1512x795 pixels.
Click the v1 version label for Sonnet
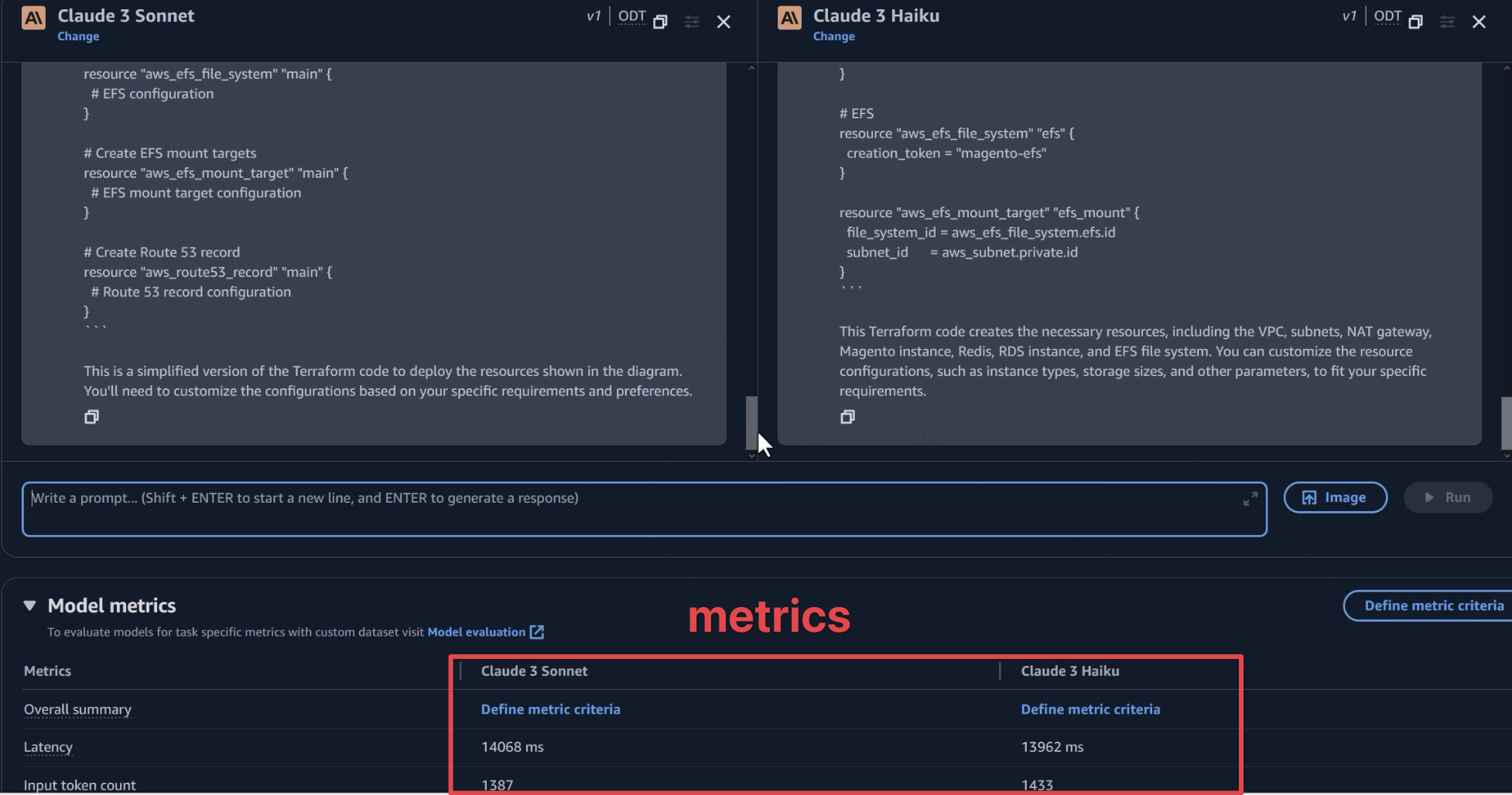pyautogui.click(x=594, y=16)
